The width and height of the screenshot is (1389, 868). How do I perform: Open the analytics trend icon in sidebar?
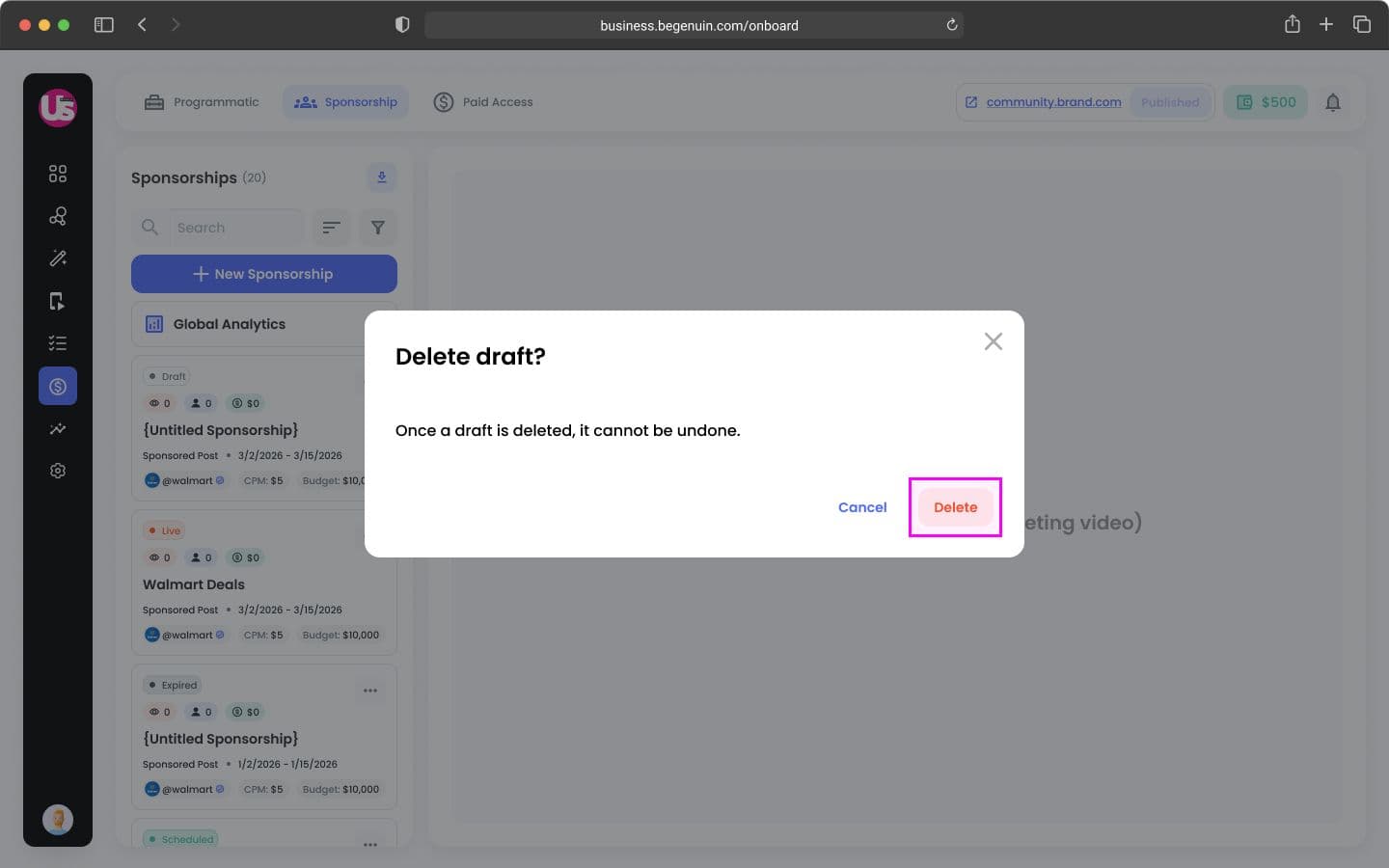click(58, 428)
